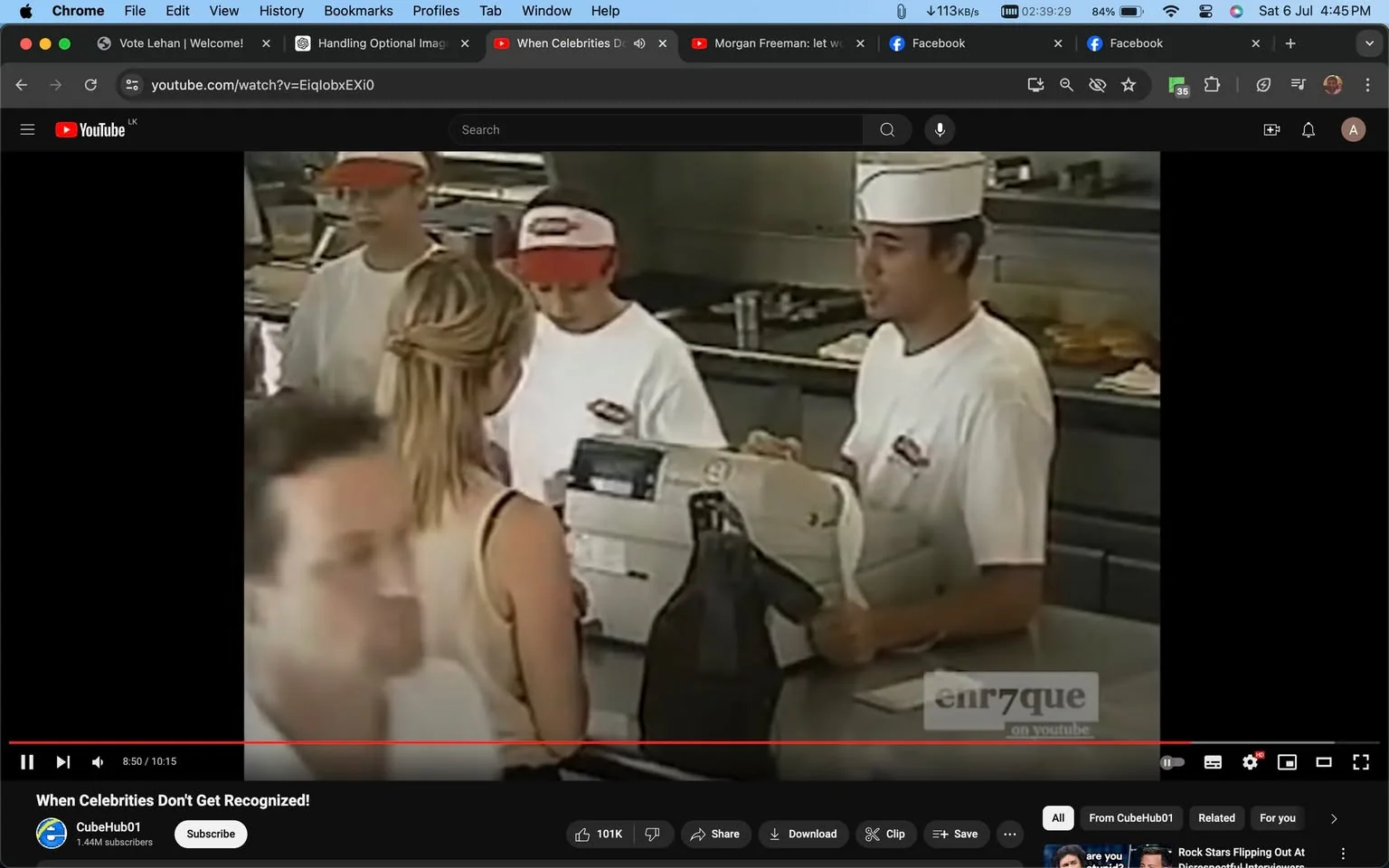Select the Related filter chip
This screenshot has height=868, width=1389.
[x=1216, y=818]
